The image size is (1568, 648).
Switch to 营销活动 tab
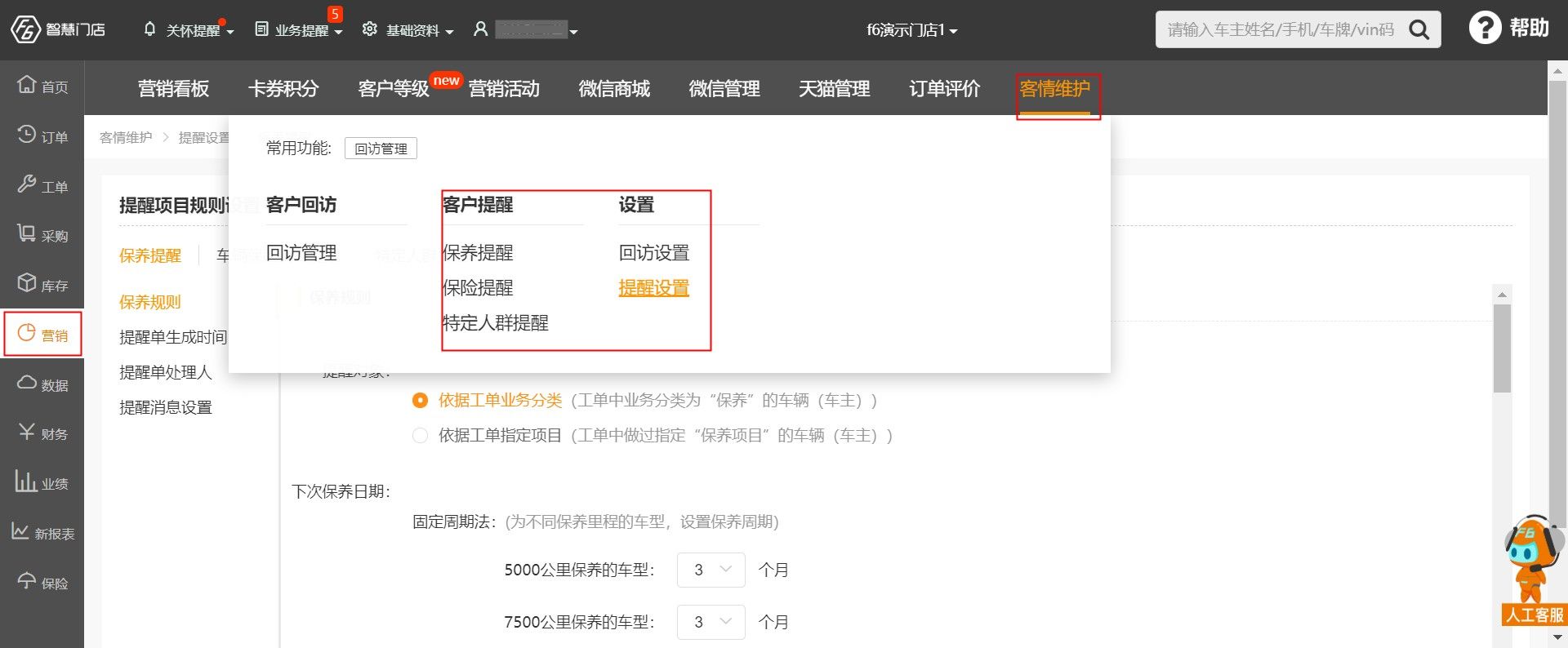504,88
